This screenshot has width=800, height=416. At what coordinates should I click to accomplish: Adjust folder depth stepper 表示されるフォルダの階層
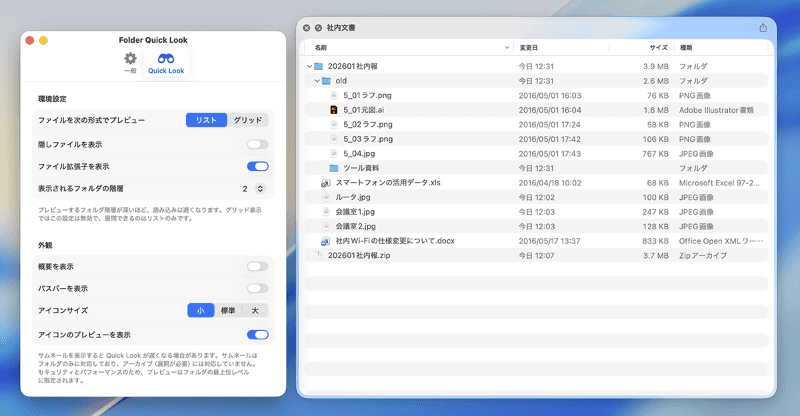(260, 188)
